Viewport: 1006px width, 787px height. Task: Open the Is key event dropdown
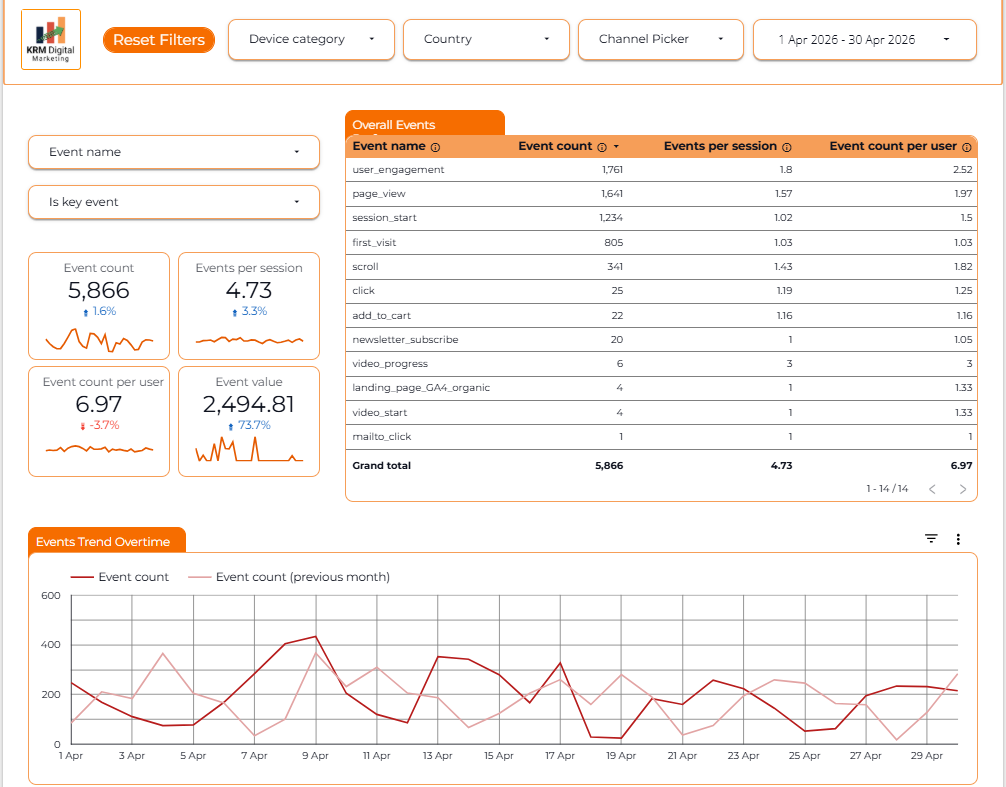(174, 202)
